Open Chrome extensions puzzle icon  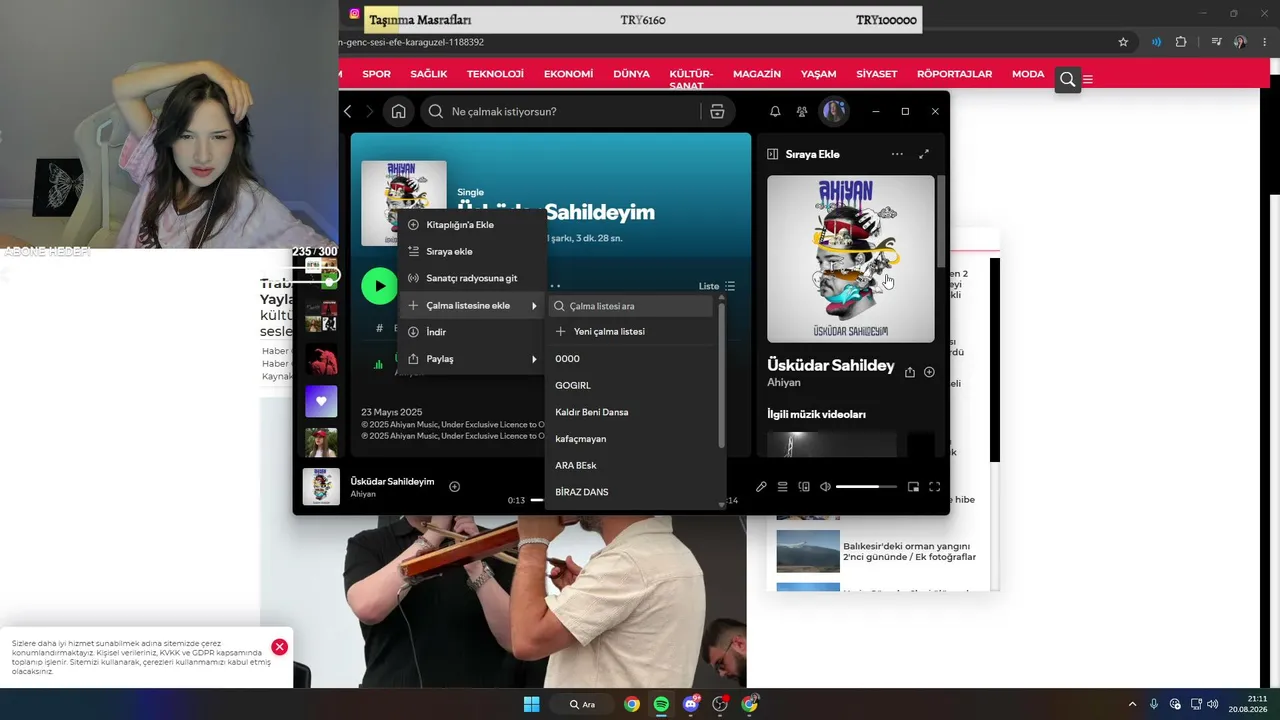(1181, 42)
